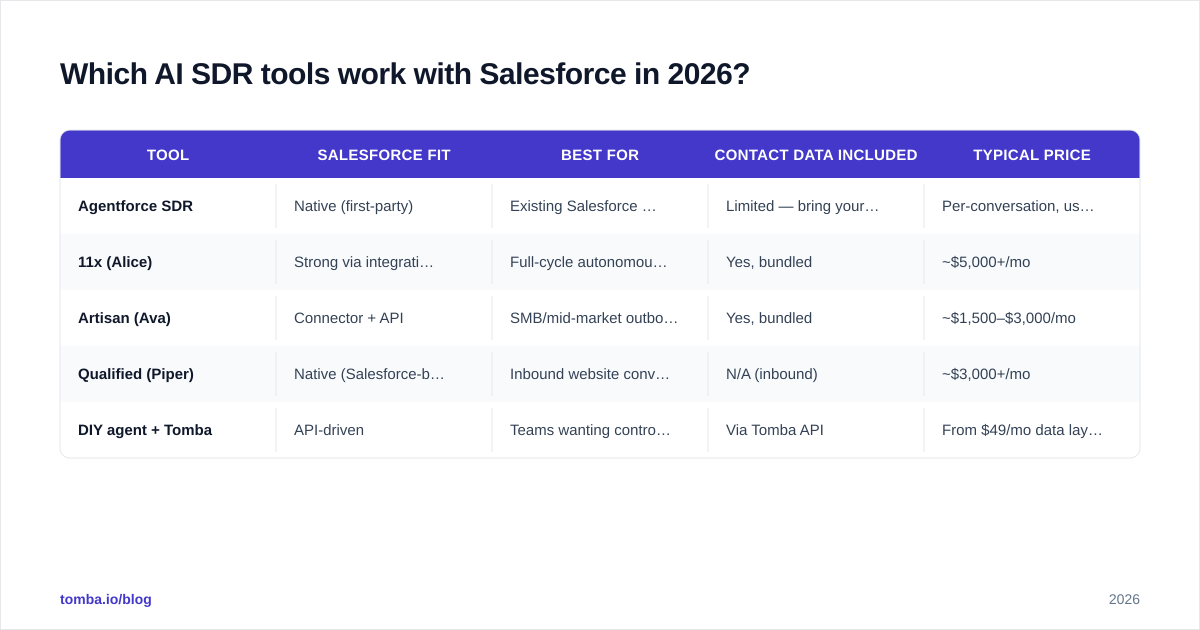Click the TOOL column header

tap(168, 155)
